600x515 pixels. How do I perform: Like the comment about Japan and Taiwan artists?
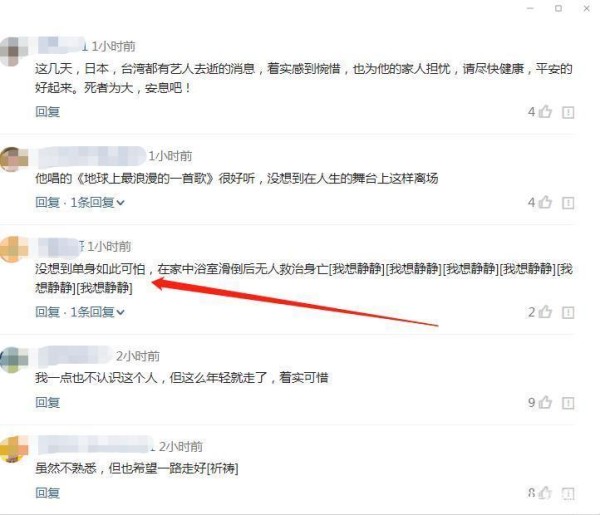(x=545, y=112)
